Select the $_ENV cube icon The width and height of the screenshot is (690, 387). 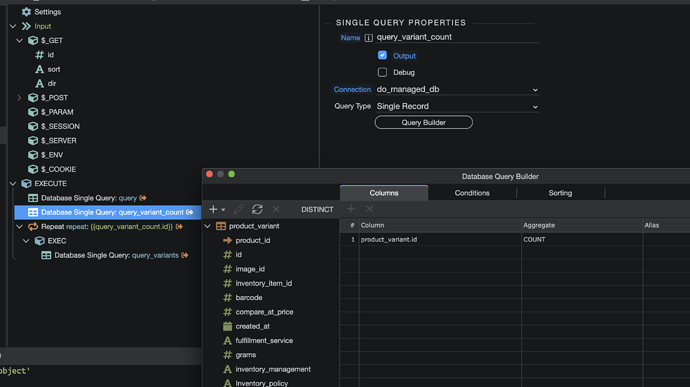click(x=33, y=155)
